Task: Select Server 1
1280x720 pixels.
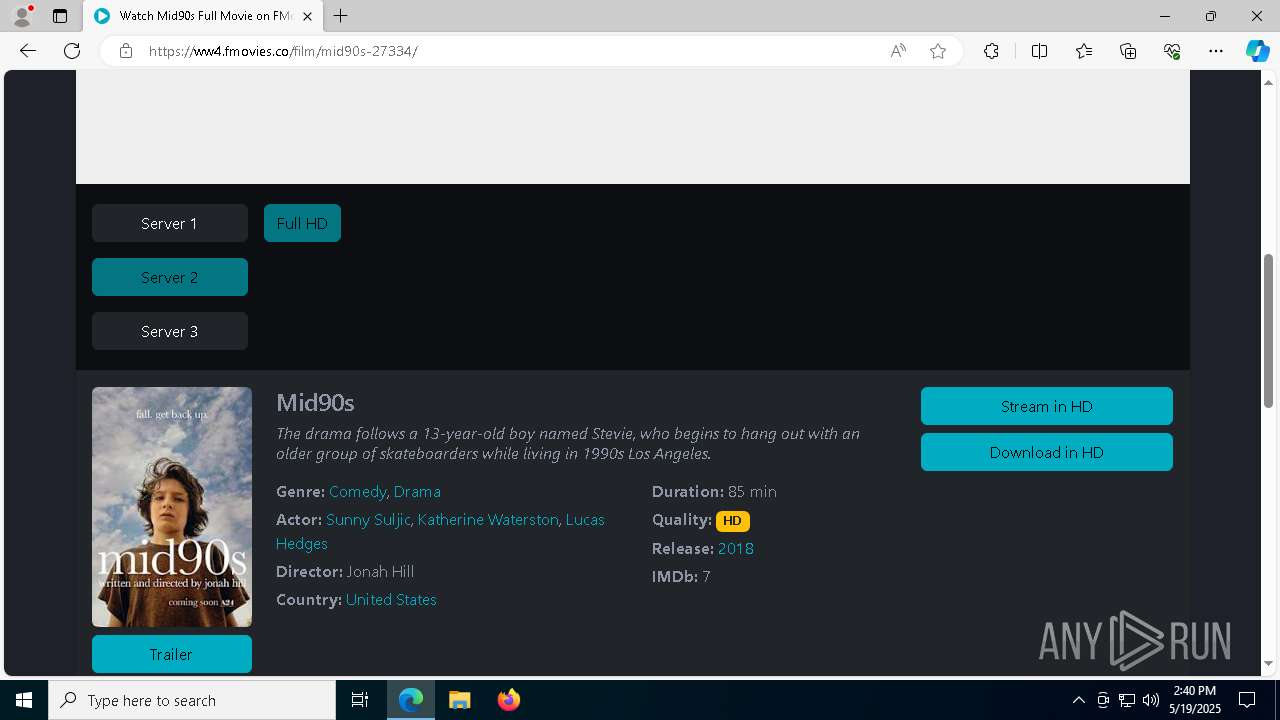Action: pos(170,223)
